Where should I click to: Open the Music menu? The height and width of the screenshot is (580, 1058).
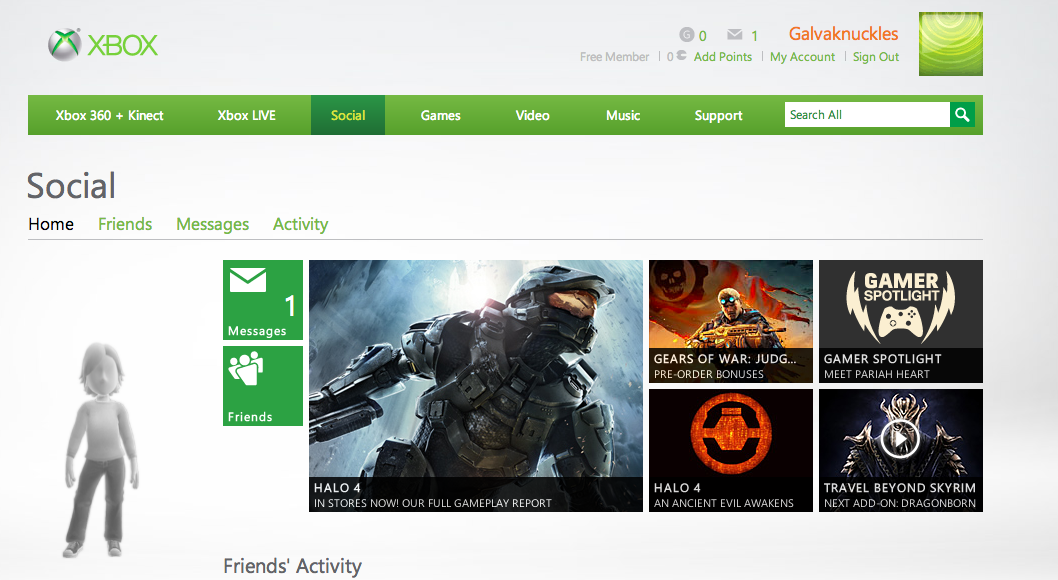point(623,115)
